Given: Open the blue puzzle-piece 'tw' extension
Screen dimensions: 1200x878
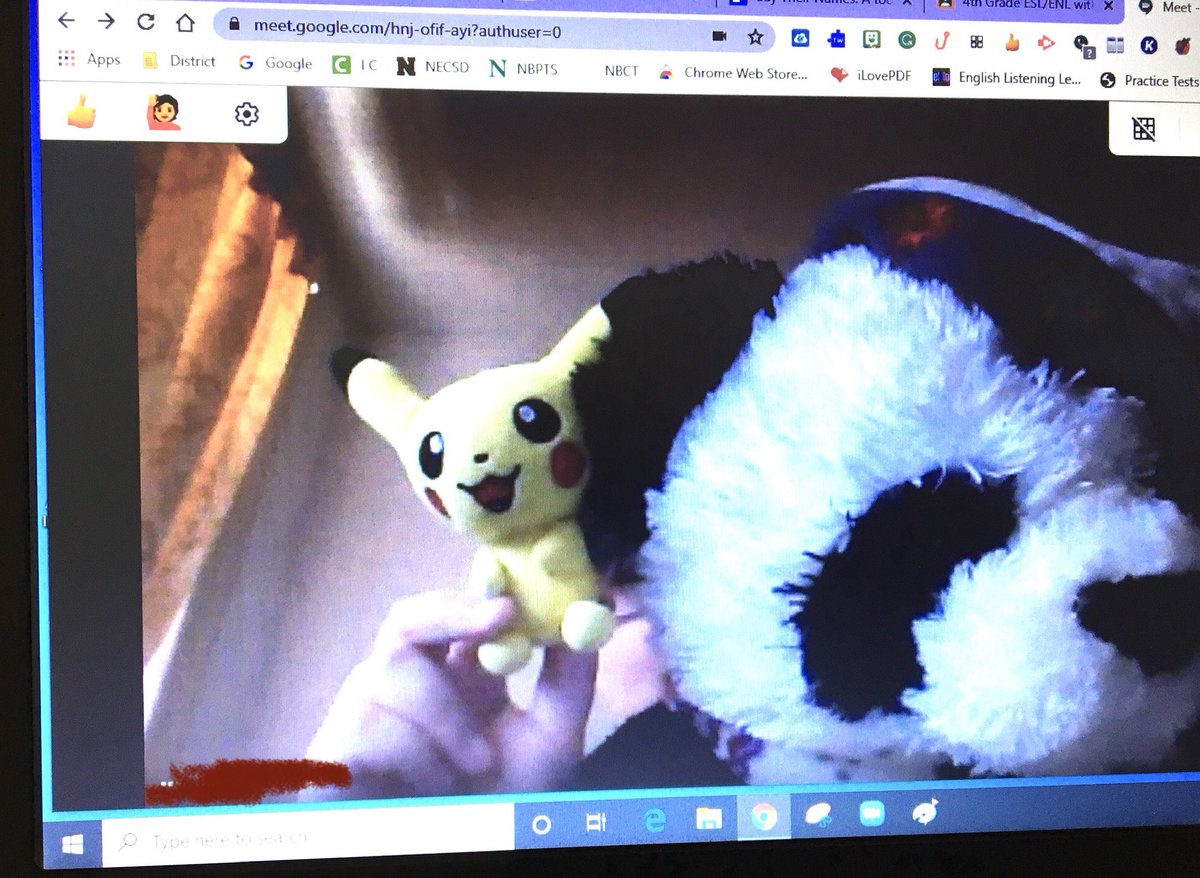Looking at the screenshot, I should click(836, 40).
